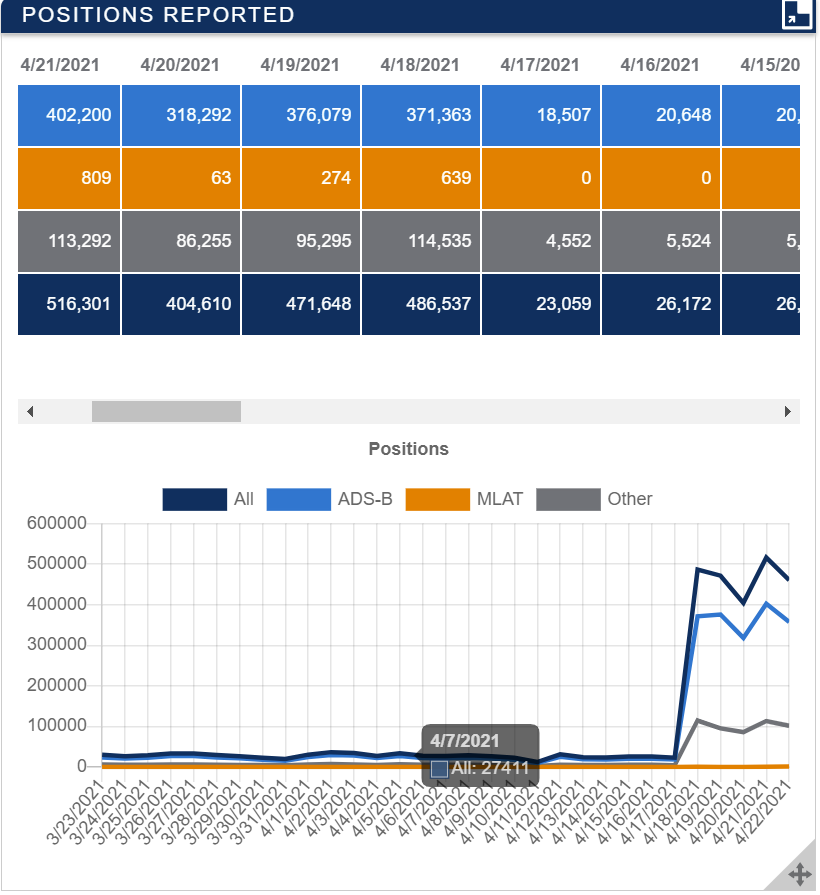The width and height of the screenshot is (820, 895).
Task: Click the 'POSITIONS REPORTED' panel title
Action: pyautogui.click(x=158, y=15)
